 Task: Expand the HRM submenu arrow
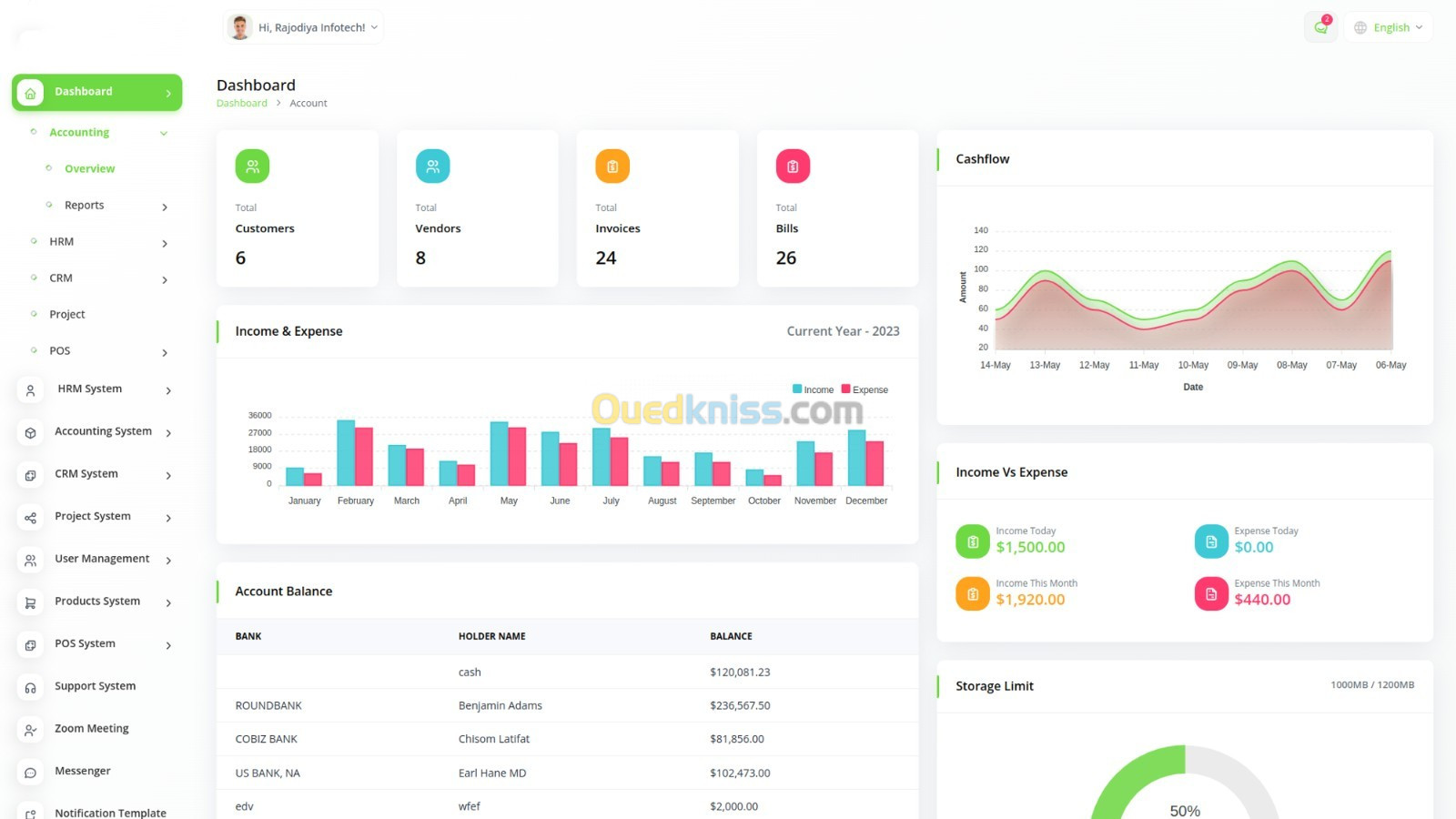click(165, 244)
